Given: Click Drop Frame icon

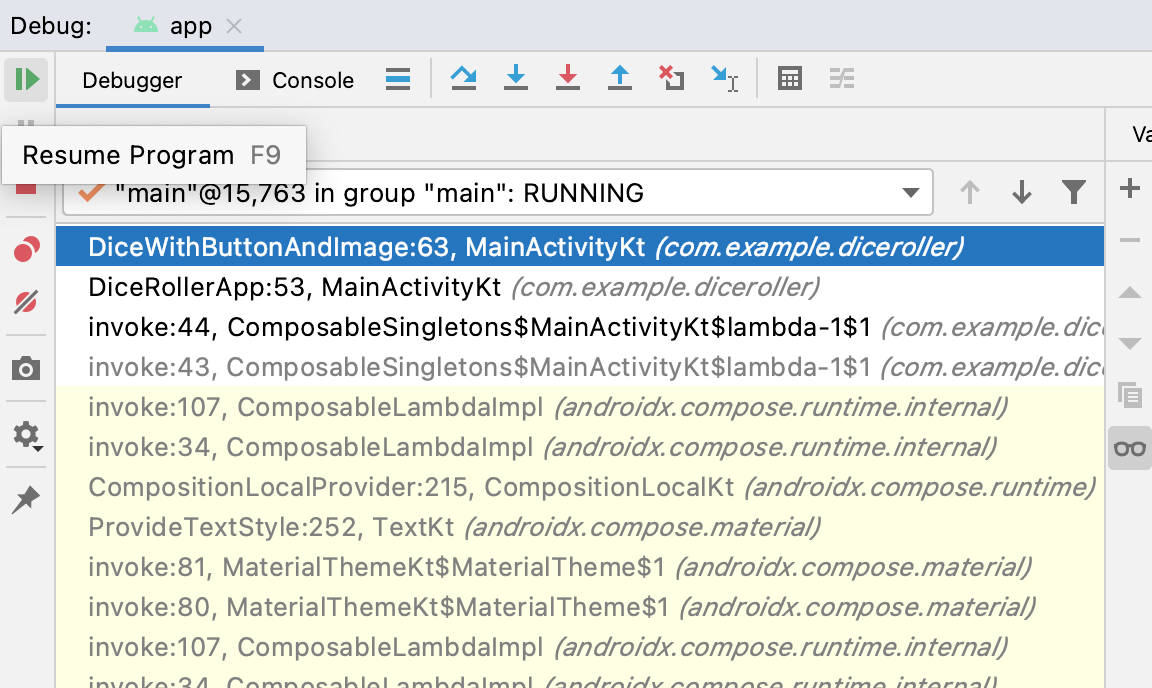Looking at the screenshot, I should [671, 78].
